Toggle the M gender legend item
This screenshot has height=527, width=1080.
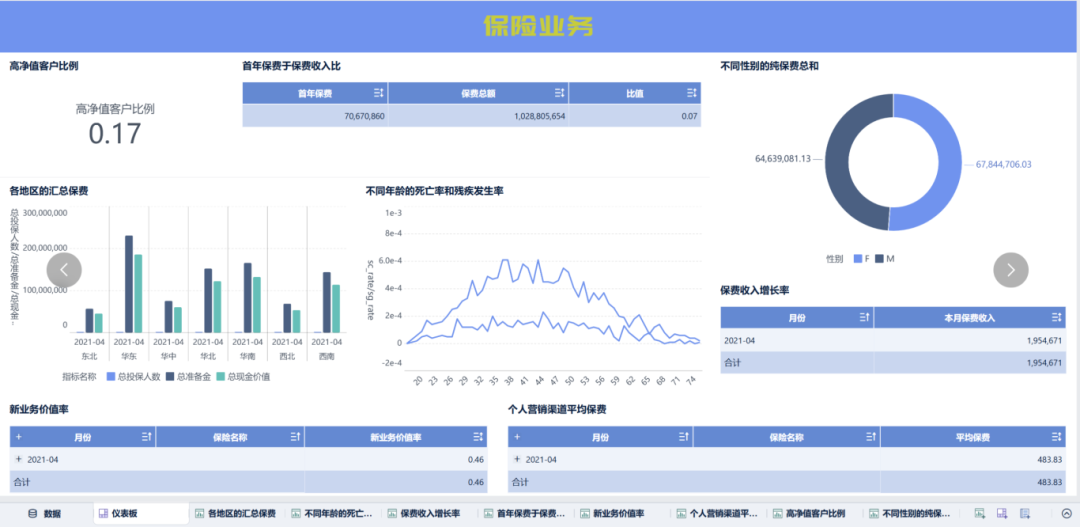point(884,259)
